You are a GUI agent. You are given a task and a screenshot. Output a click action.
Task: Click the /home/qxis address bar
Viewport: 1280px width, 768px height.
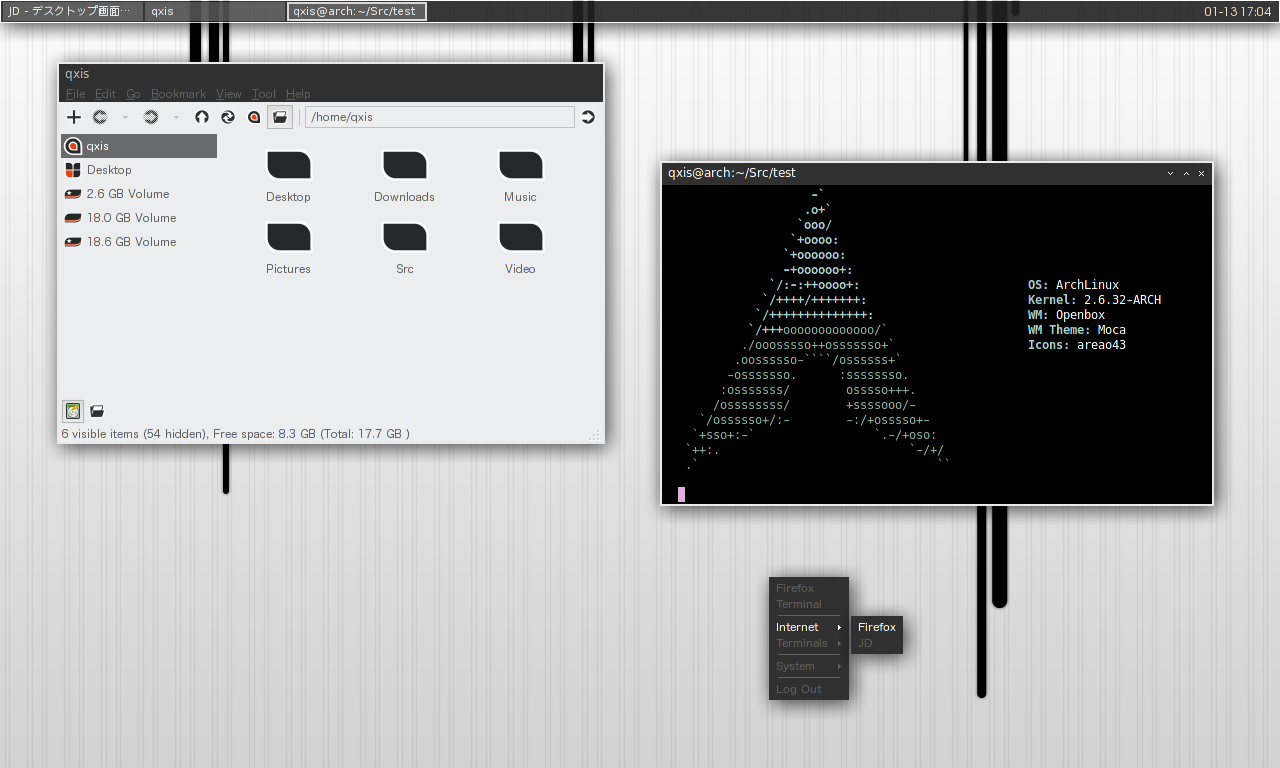440,117
